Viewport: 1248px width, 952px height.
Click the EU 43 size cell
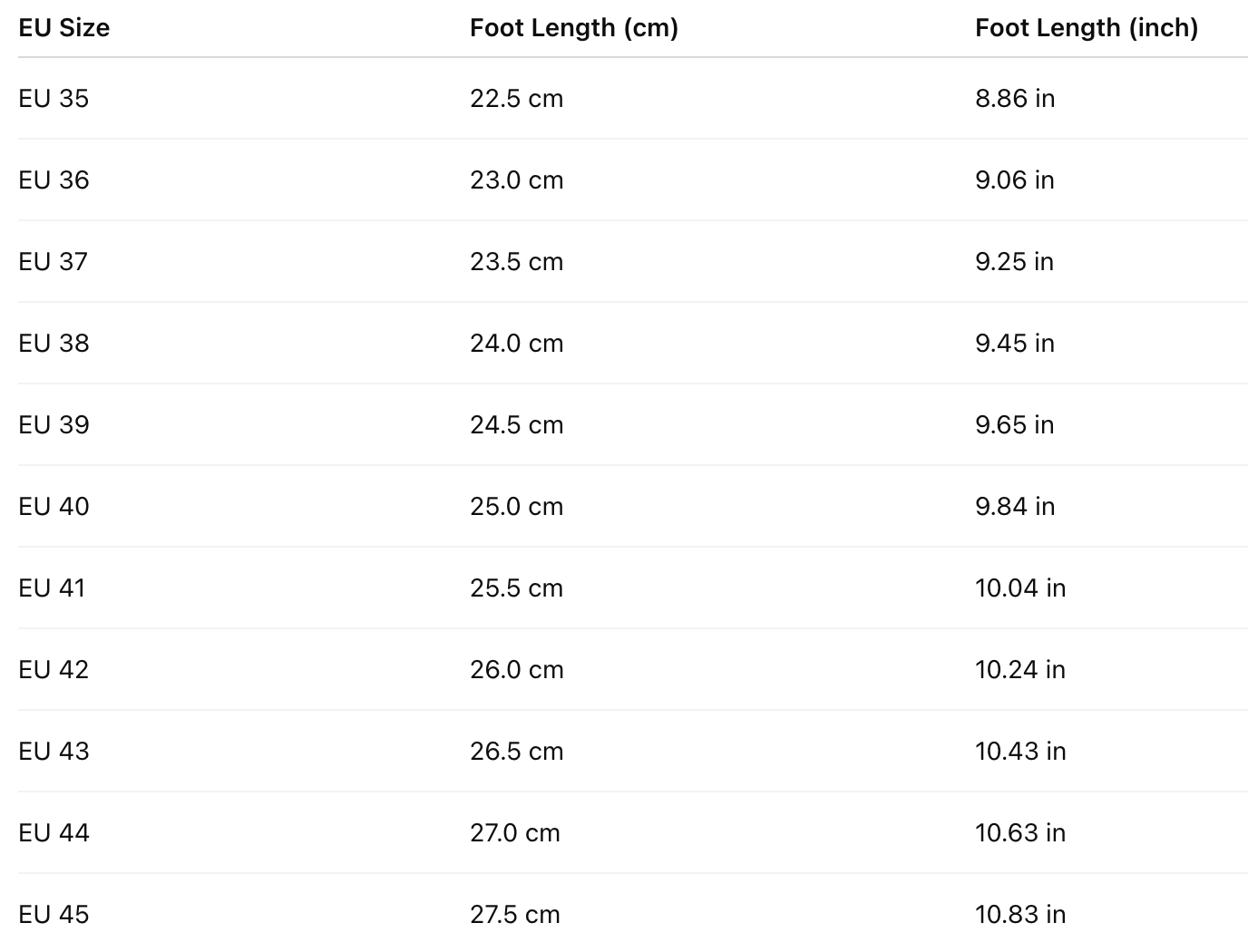pyautogui.click(x=54, y=752)
